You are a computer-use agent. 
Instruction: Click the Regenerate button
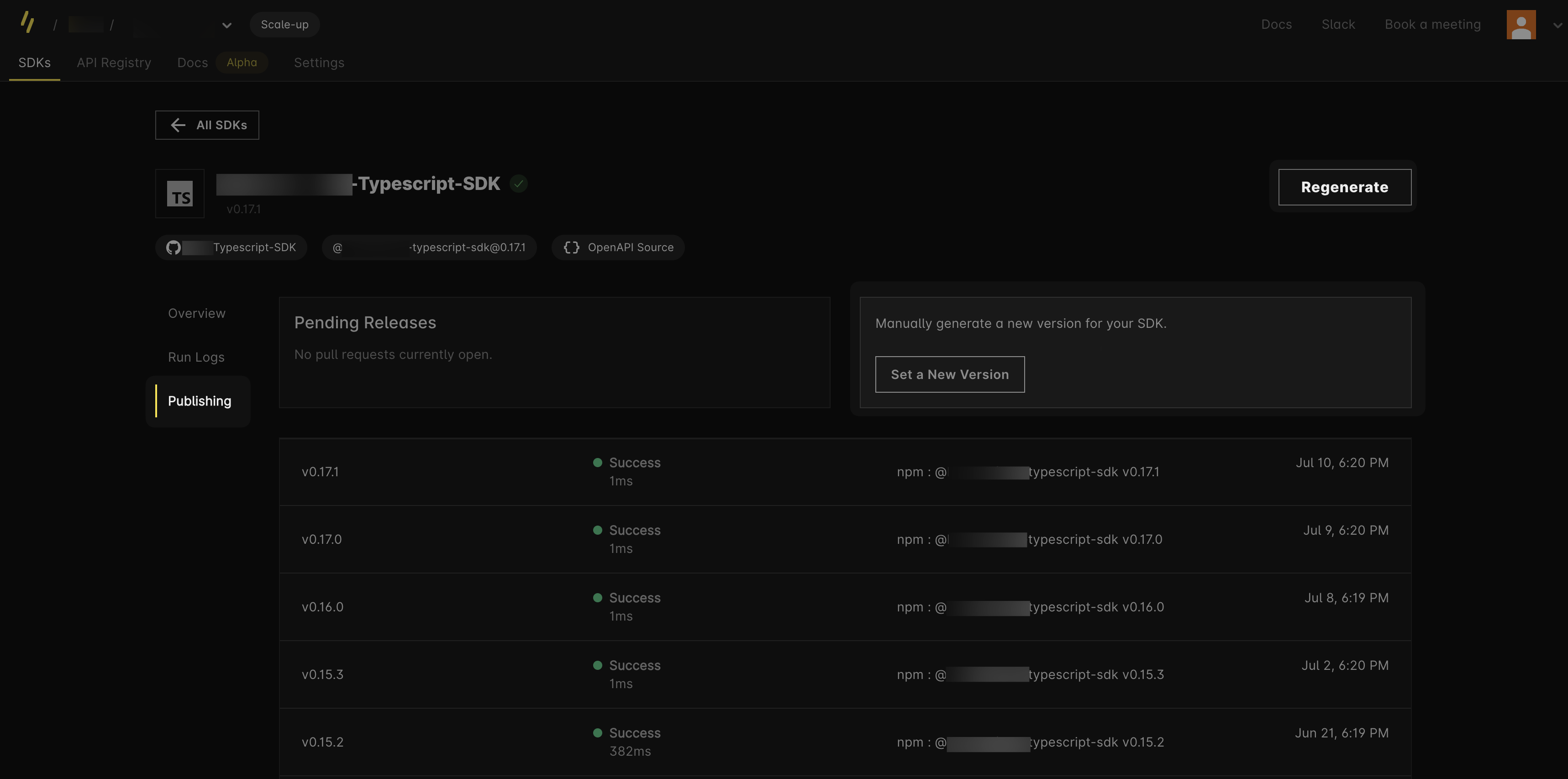[1344, 188]
